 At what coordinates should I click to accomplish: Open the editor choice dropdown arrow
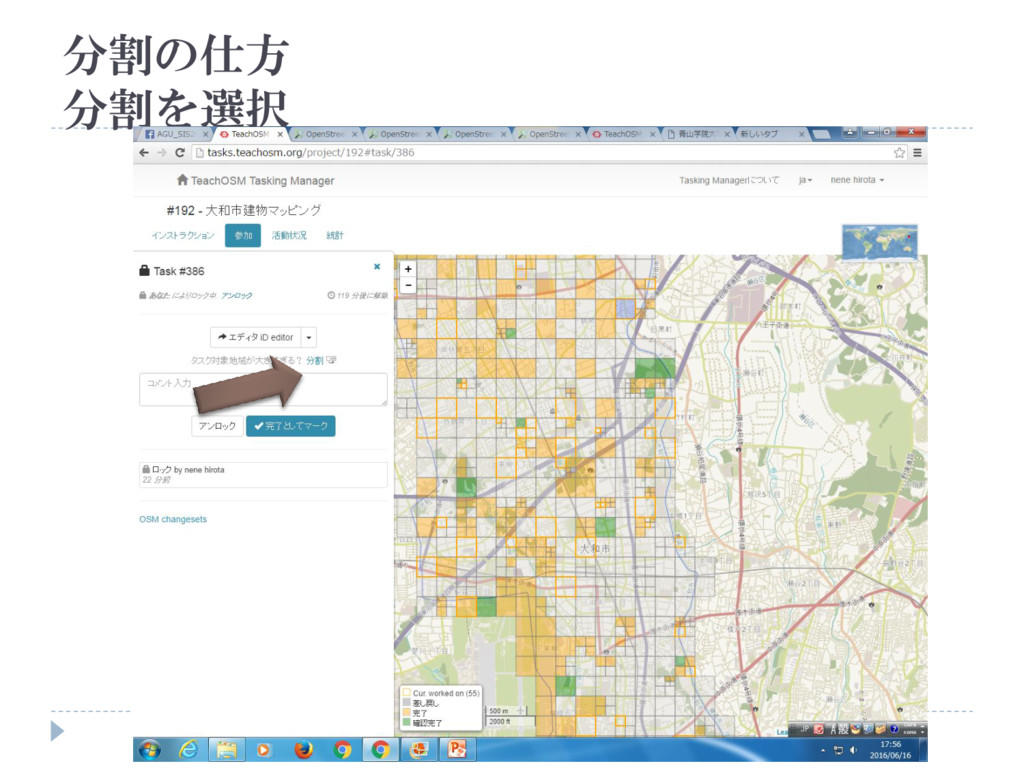point(309,338)
